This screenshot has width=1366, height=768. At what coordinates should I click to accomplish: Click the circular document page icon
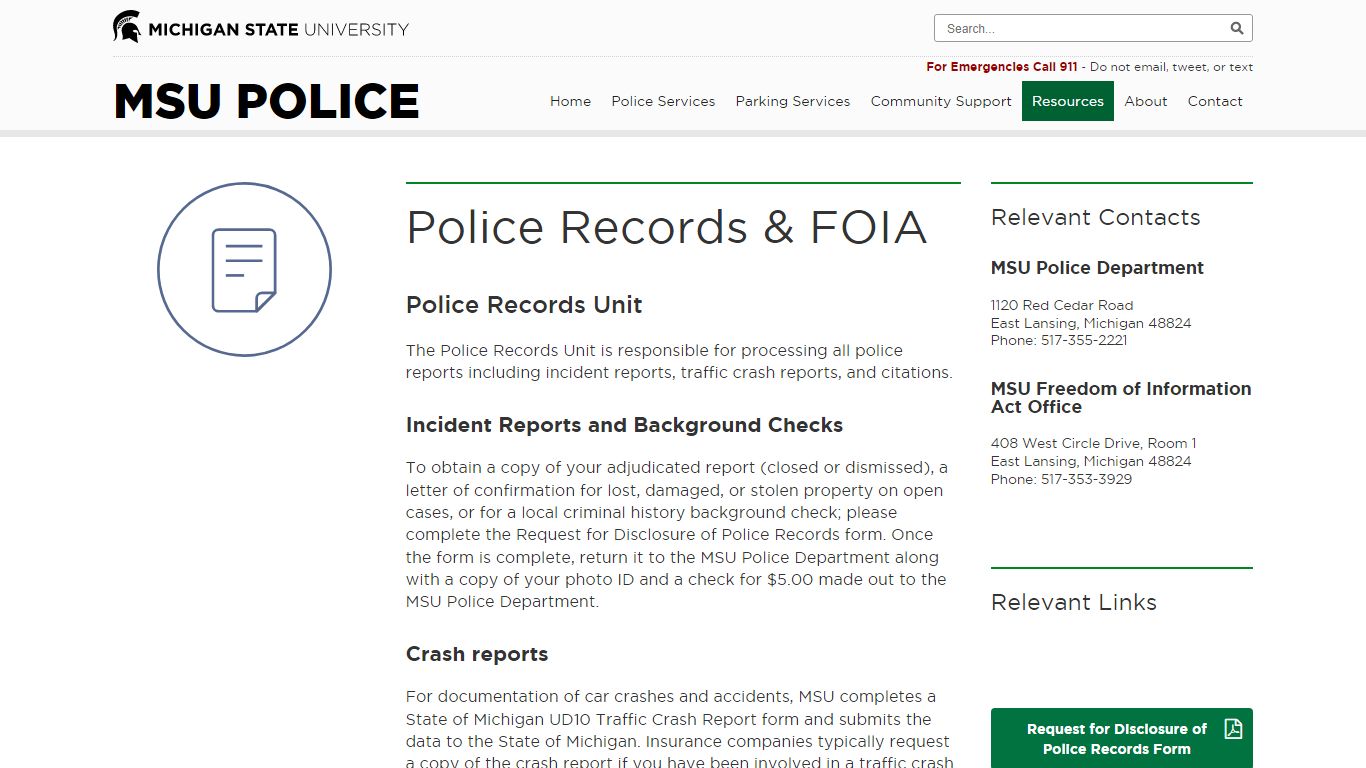click(x=244, y=269)
